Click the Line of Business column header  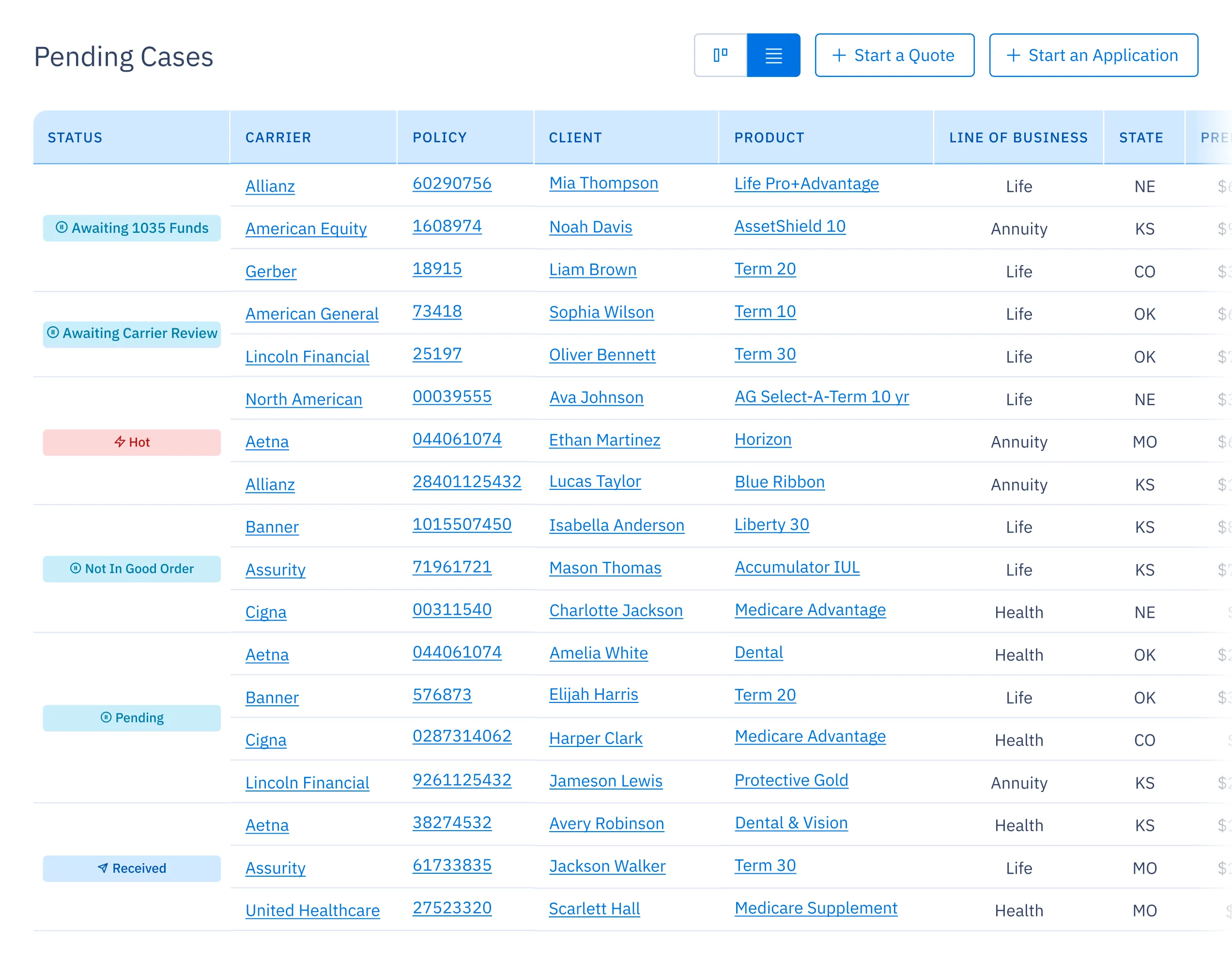[1018, 137]
